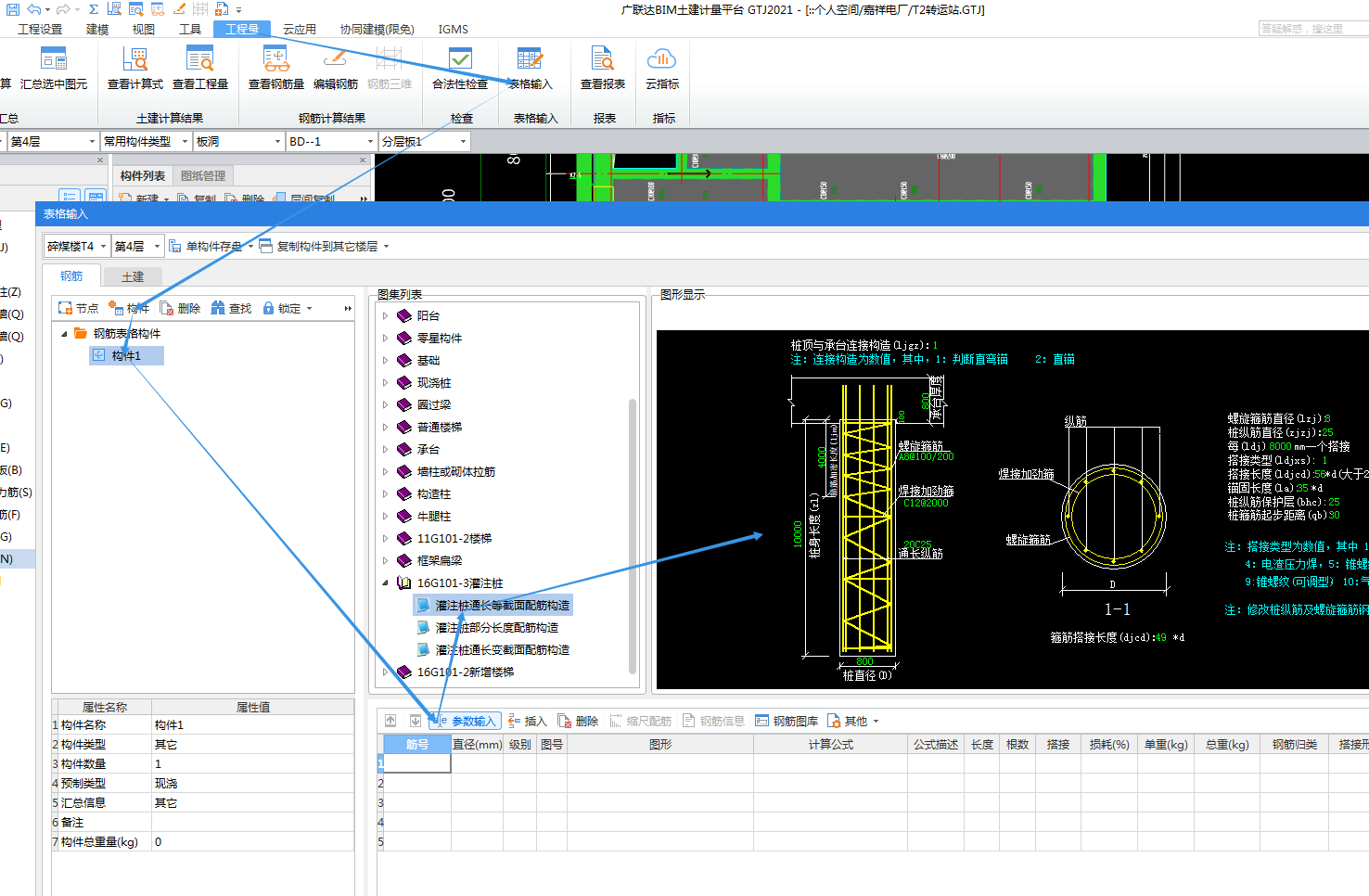Open 汇总选中图元 tool
1369x896 pixels.
54,69
